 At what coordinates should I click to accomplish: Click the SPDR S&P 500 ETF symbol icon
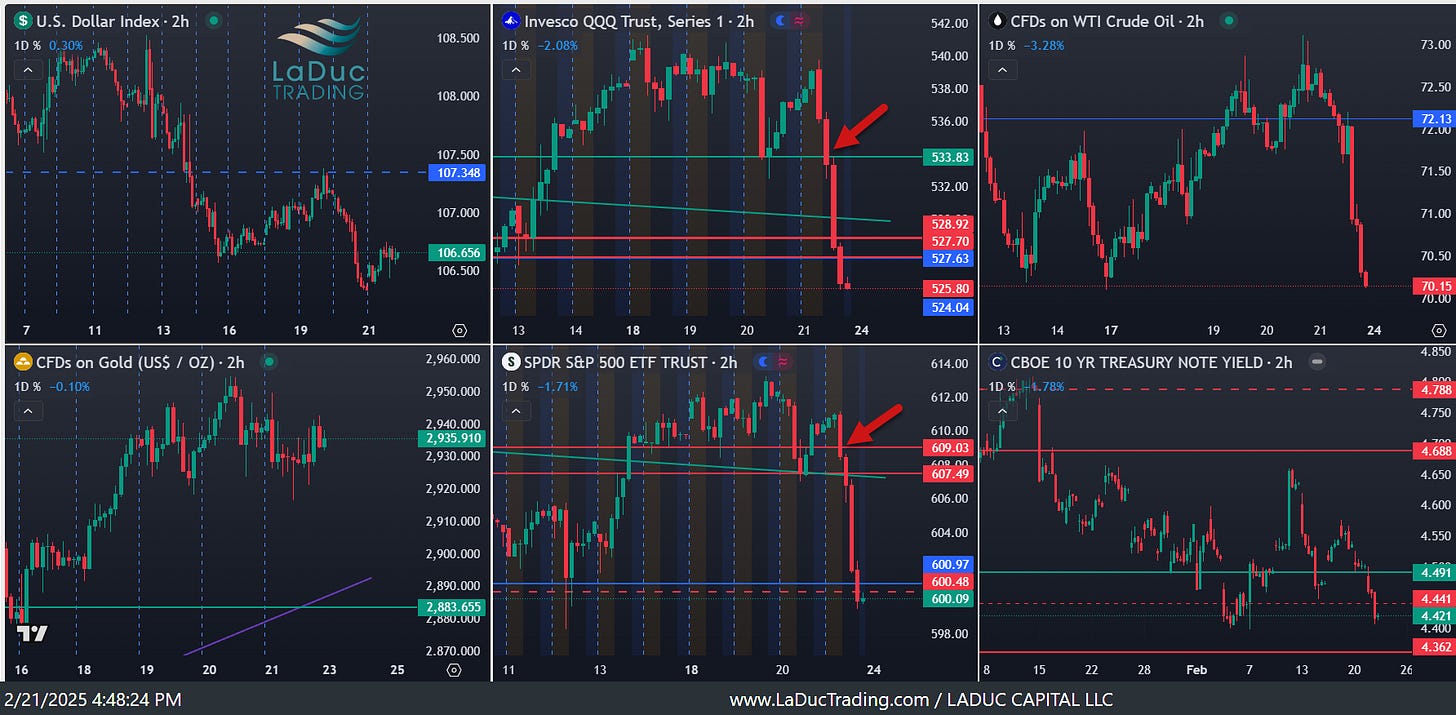(x=510, y=362)
